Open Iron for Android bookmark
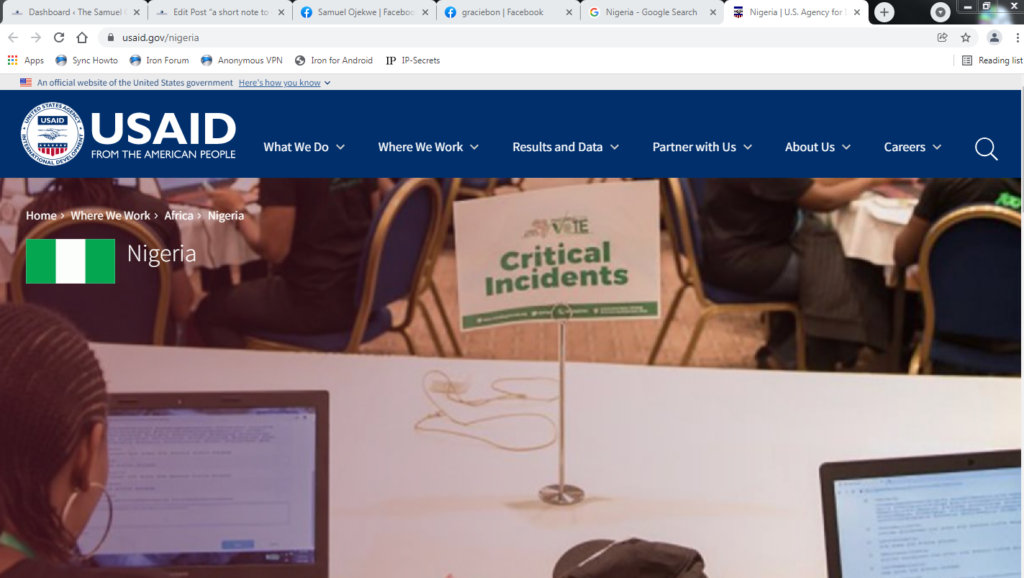The image size is (1024, 578). pyautogui.click(x=334, y=60)
